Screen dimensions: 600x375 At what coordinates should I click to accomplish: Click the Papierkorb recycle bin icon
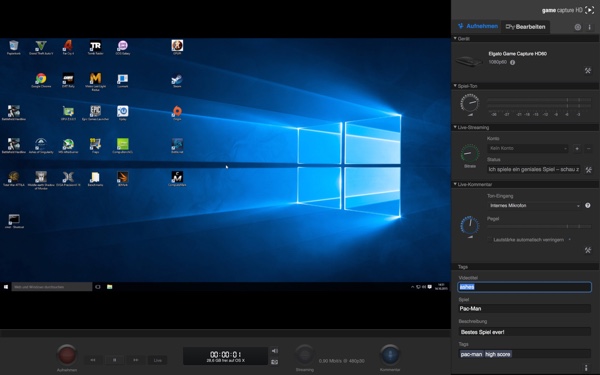(14, 47)
